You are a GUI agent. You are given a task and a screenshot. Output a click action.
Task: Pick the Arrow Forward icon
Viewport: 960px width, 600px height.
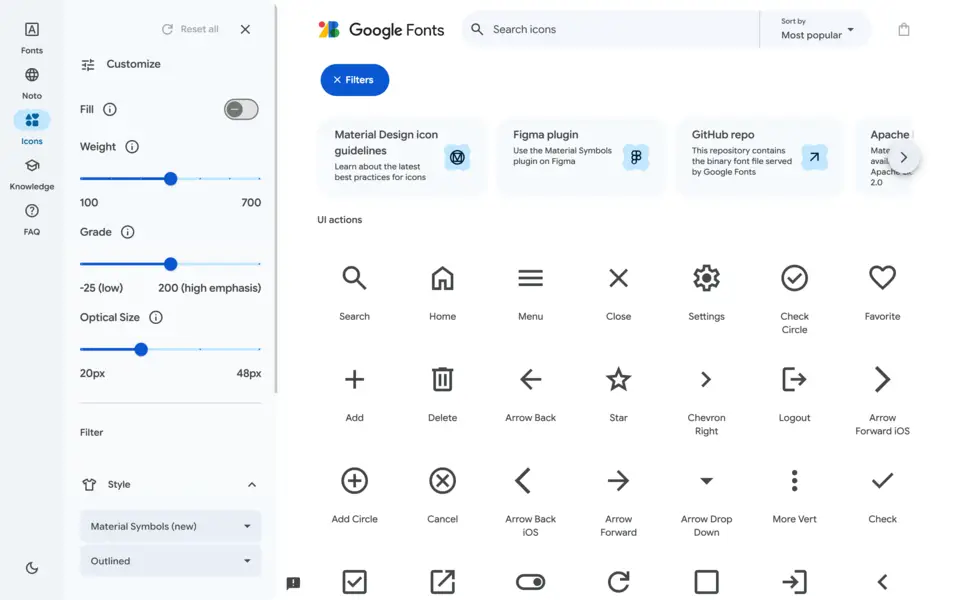[618, 481]
